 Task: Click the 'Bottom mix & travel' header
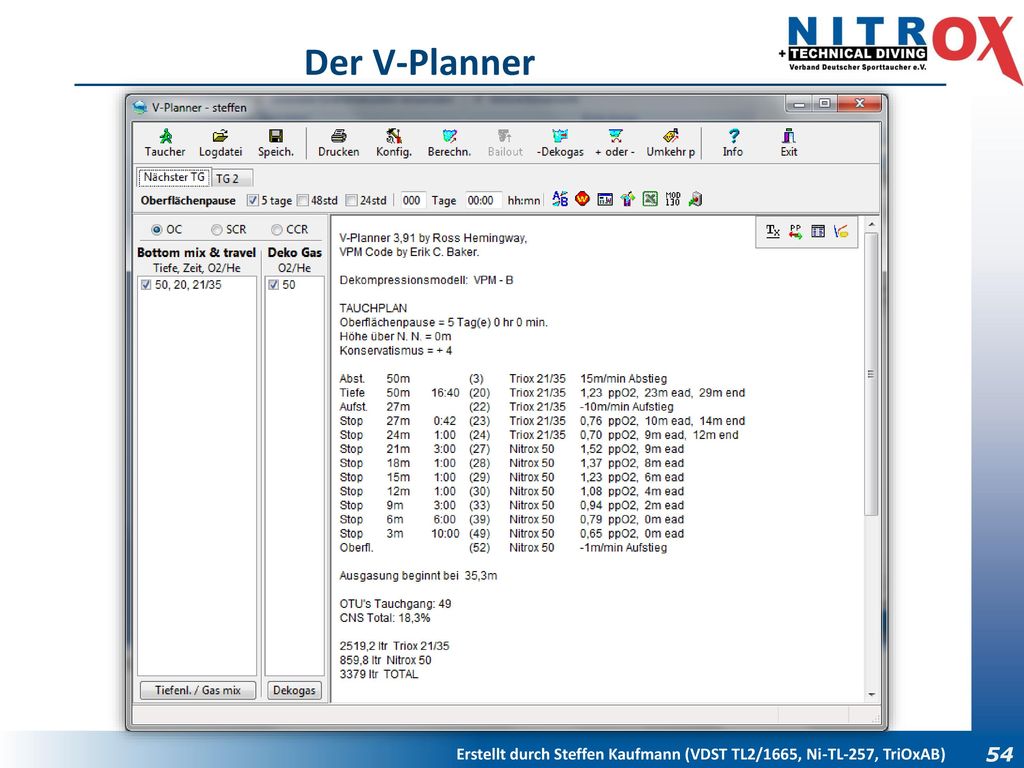197,253
